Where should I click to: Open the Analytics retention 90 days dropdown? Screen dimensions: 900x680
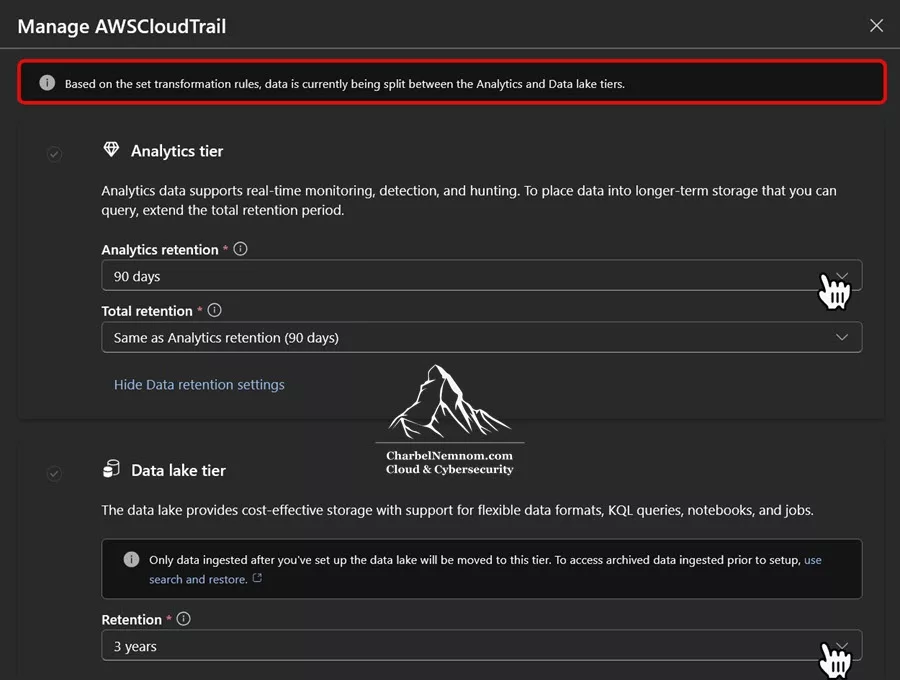coord(482,276)
